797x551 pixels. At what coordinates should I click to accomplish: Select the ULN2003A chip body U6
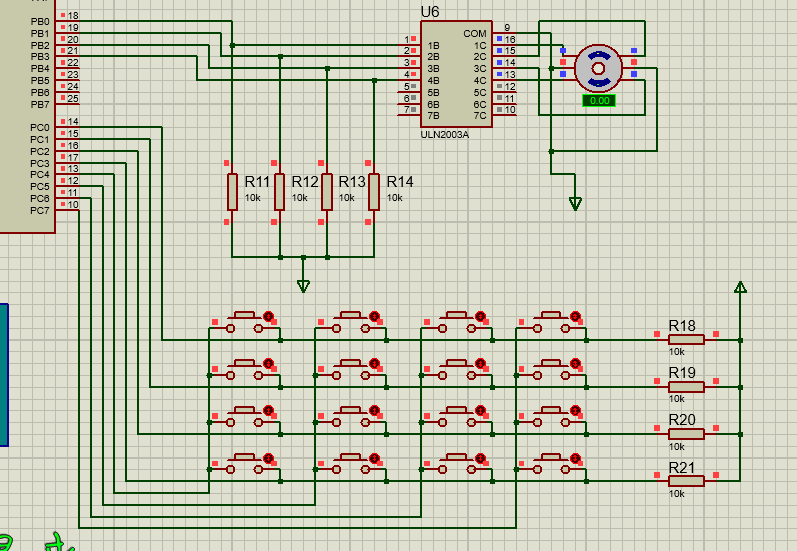click(x=456, y=74)
